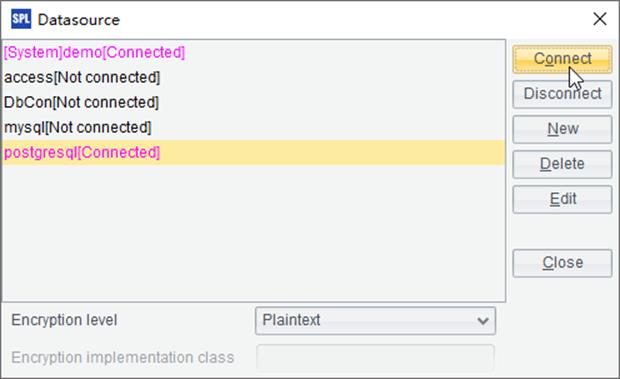Delete the selected datasource
Screen dimensions: 620x379
[x=562, y=164]
